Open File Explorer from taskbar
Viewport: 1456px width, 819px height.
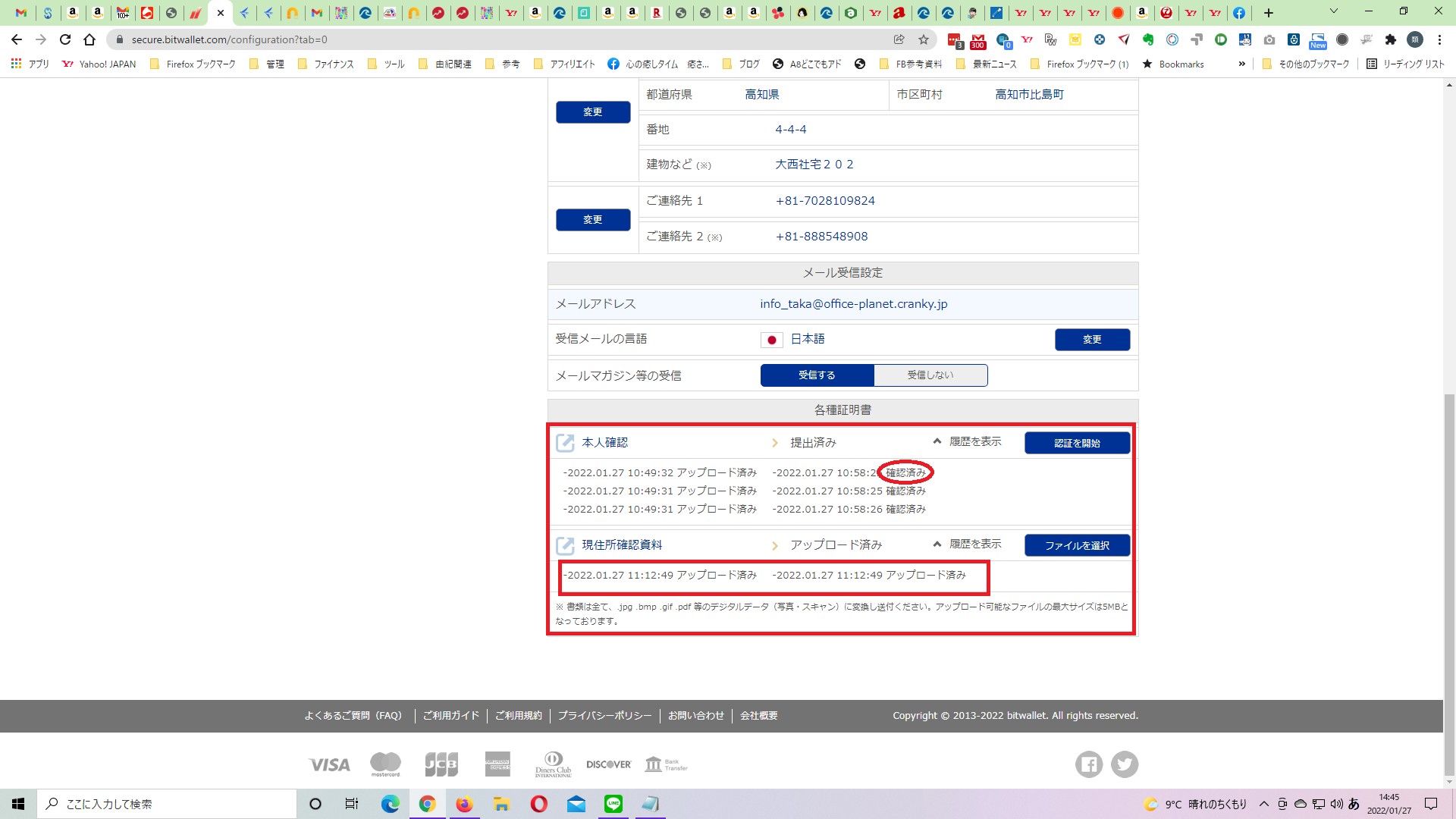tap(501, 804)
